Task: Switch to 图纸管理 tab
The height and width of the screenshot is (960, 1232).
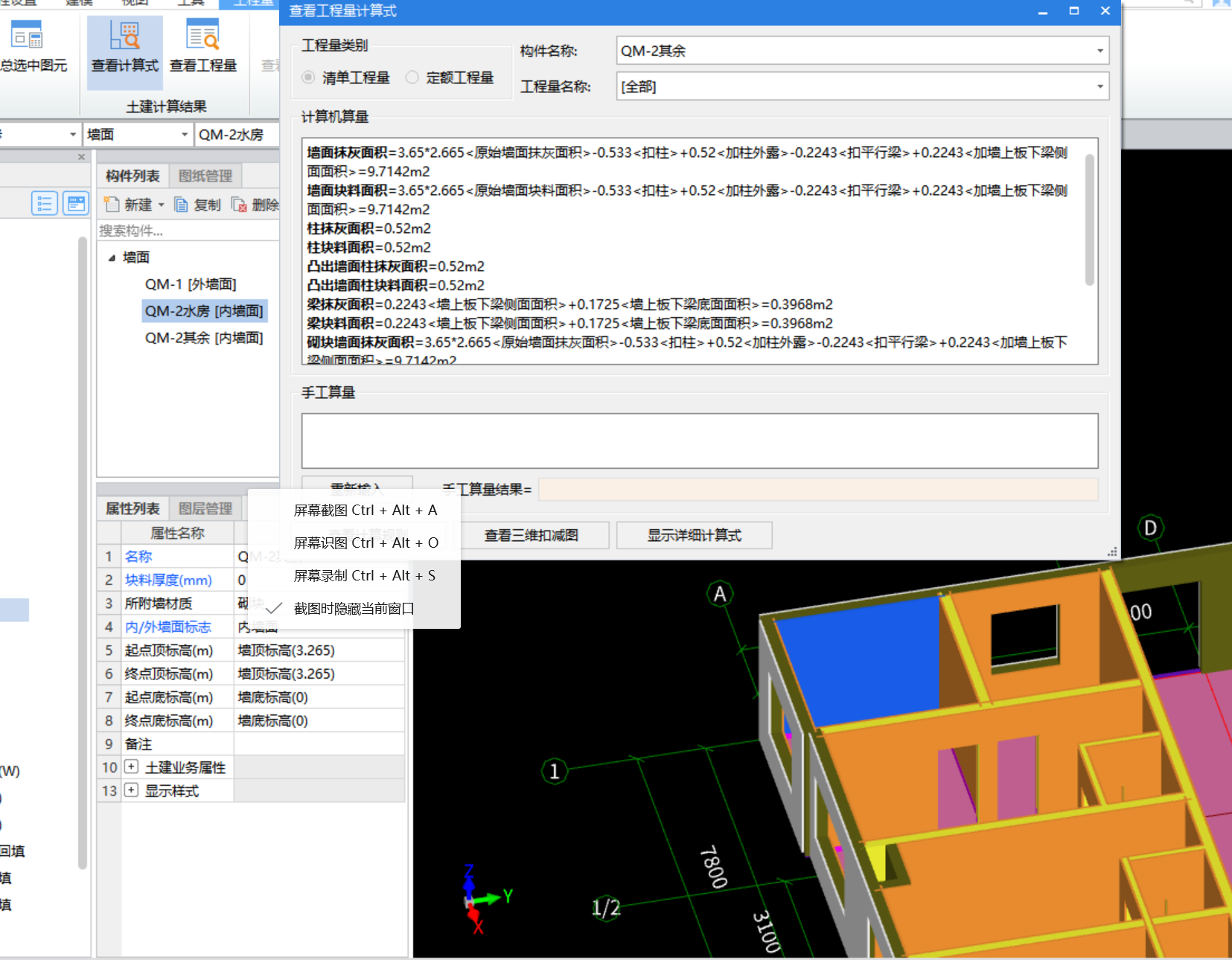Action: [x=205, y=176]
